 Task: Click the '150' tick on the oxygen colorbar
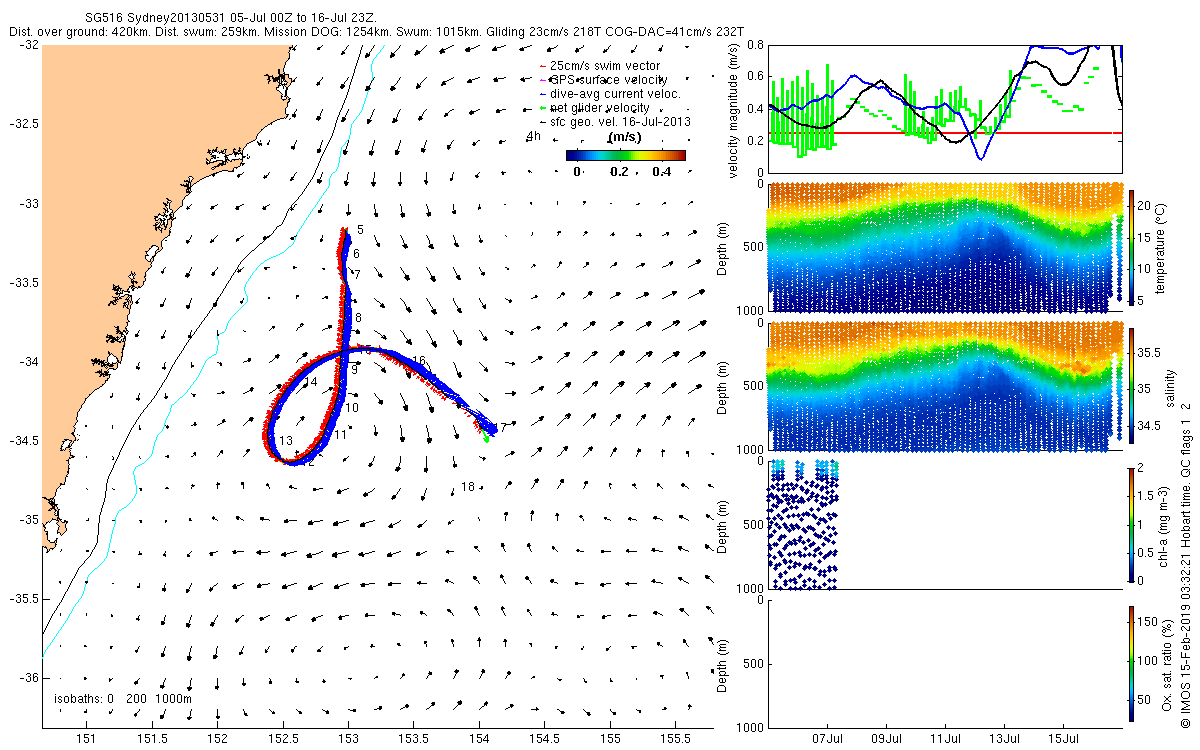[1148, 622]
